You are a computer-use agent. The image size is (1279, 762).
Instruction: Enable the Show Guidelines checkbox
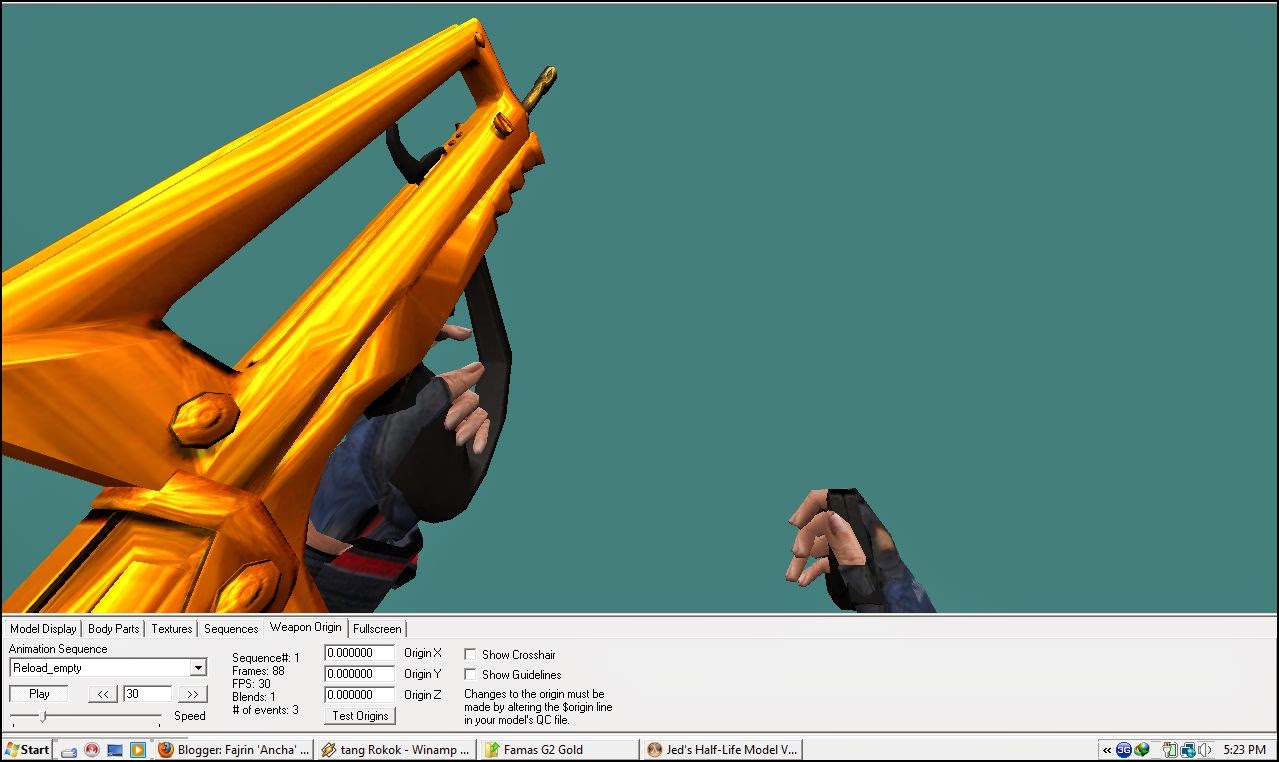[470, 674]
